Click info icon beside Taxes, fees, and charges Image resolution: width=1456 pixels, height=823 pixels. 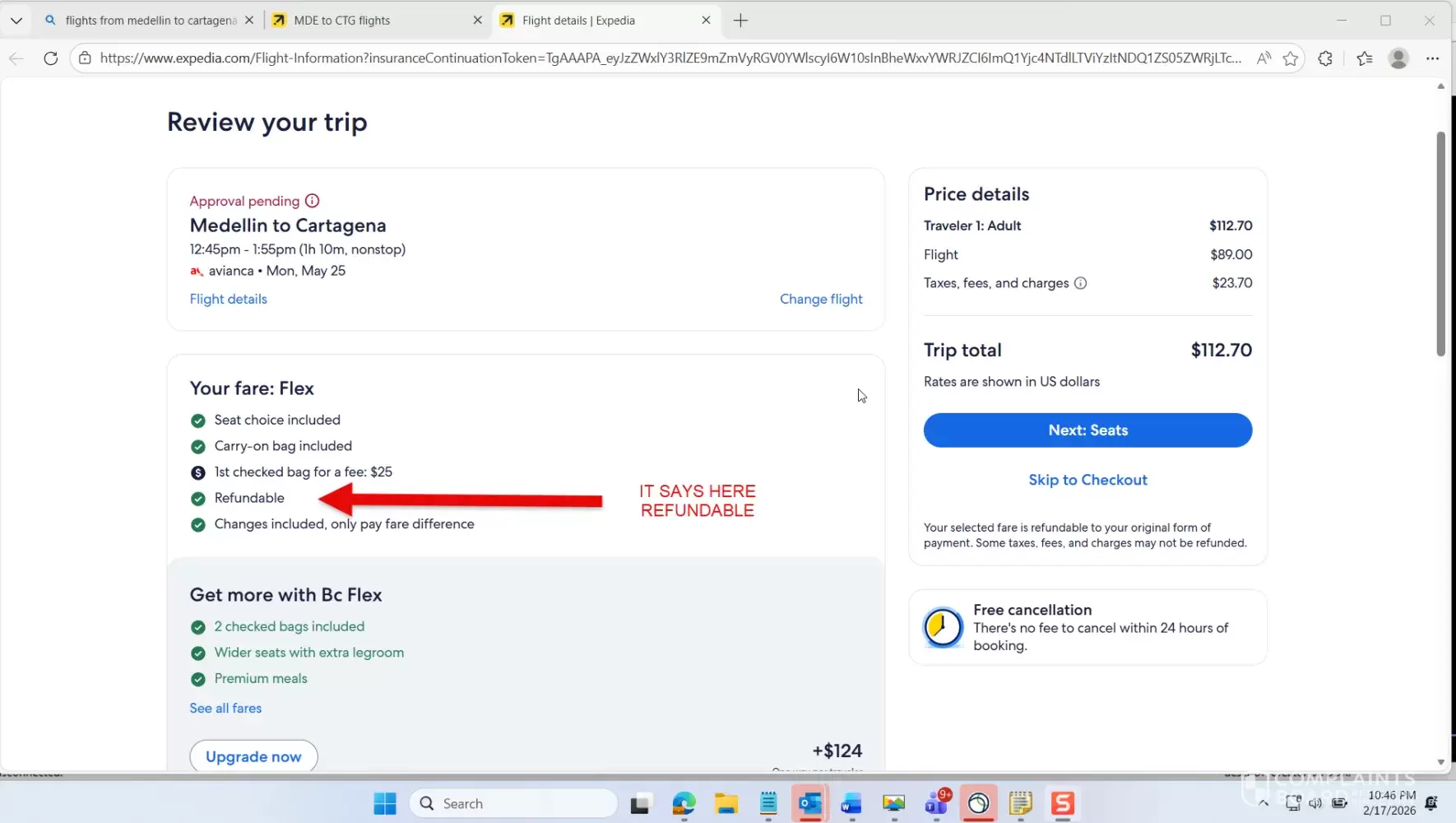pos(1080,283)
